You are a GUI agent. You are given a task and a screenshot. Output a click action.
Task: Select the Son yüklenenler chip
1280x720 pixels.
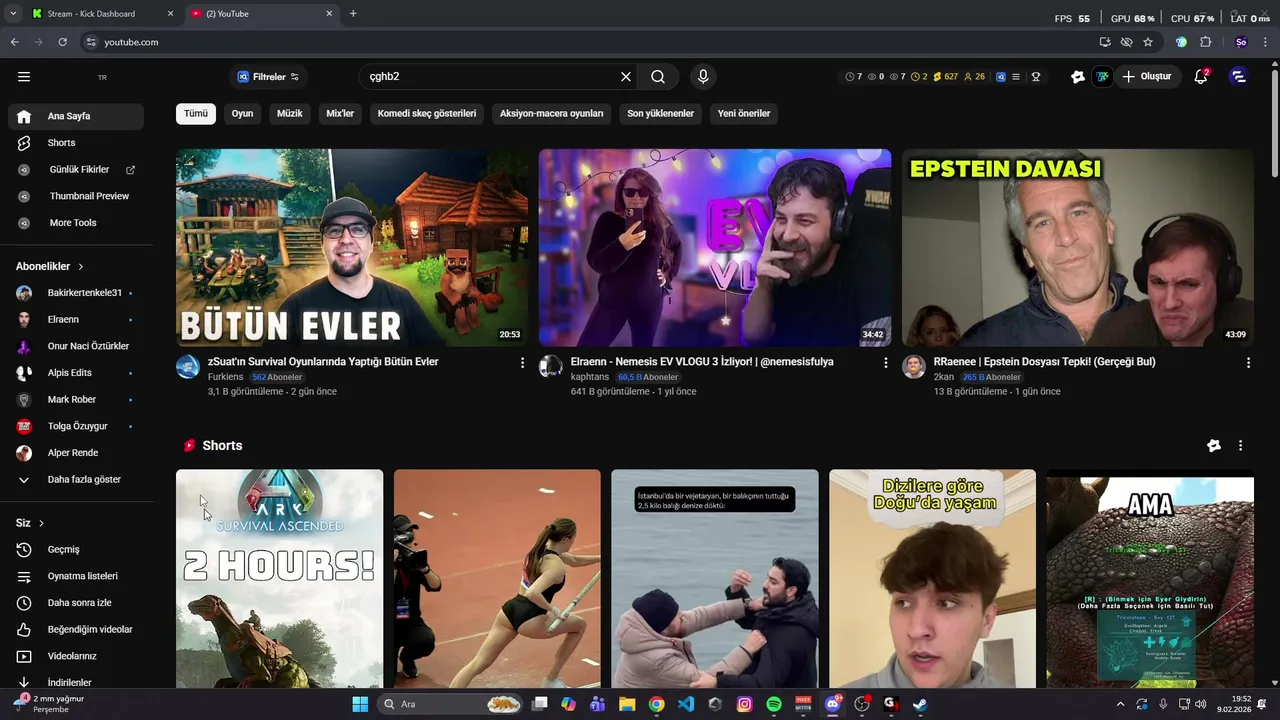click(660, 114)
